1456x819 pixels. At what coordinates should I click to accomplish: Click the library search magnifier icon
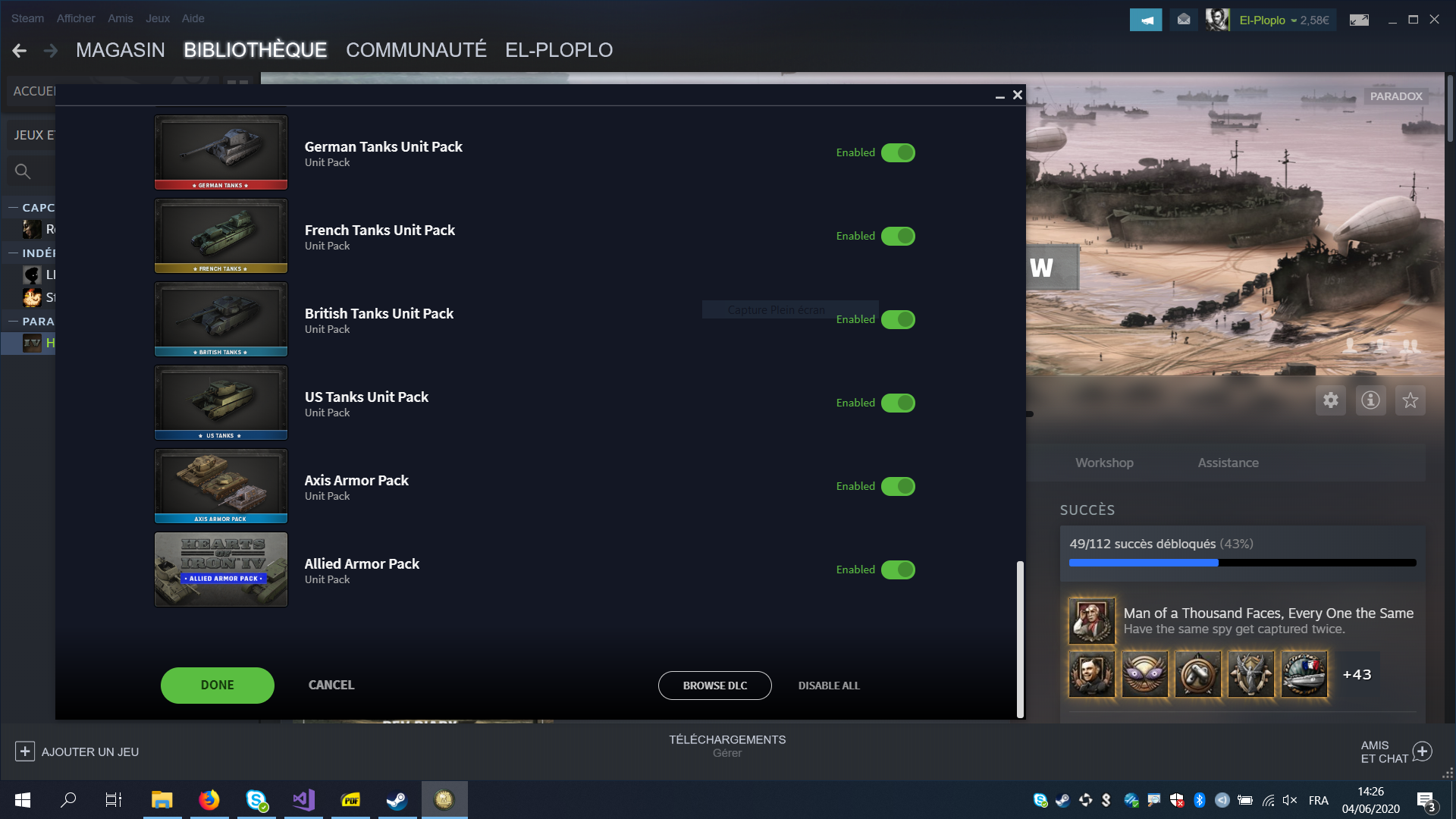pos(23,172)
